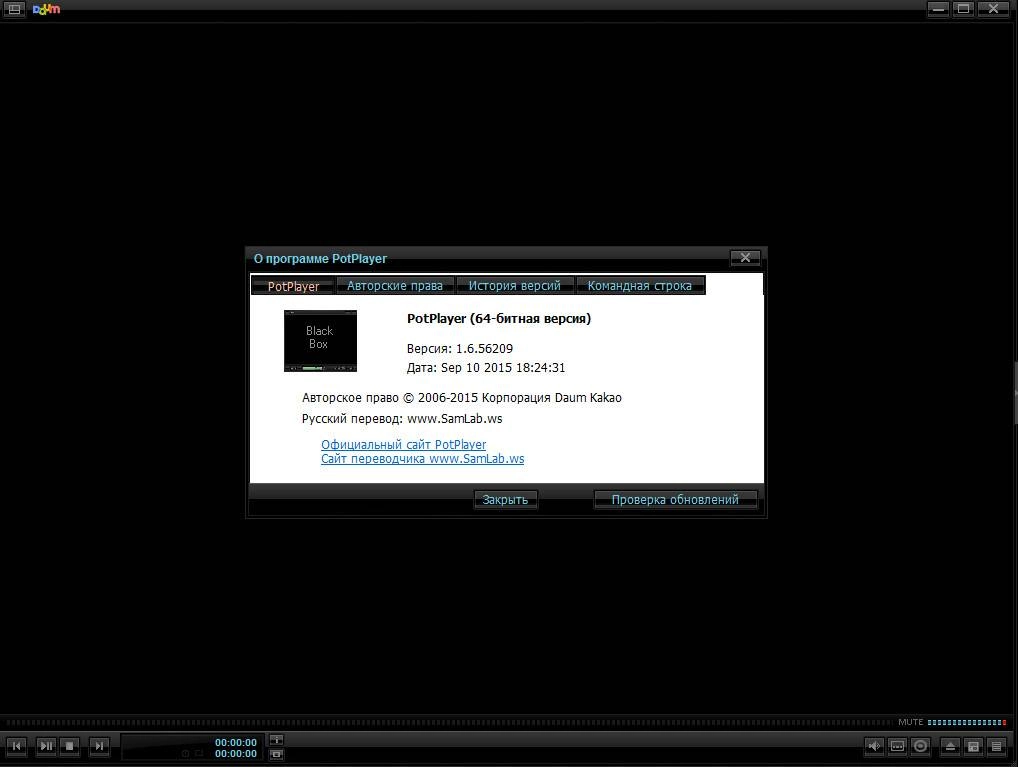Close the О программе PotPlayer dialog
The width and height of the screenshot is (1018, 767).
745,258
